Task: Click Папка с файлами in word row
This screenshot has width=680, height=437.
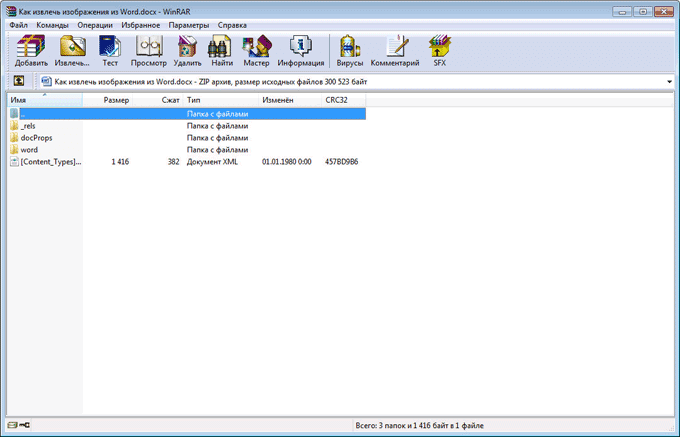Action: (217, 150)
